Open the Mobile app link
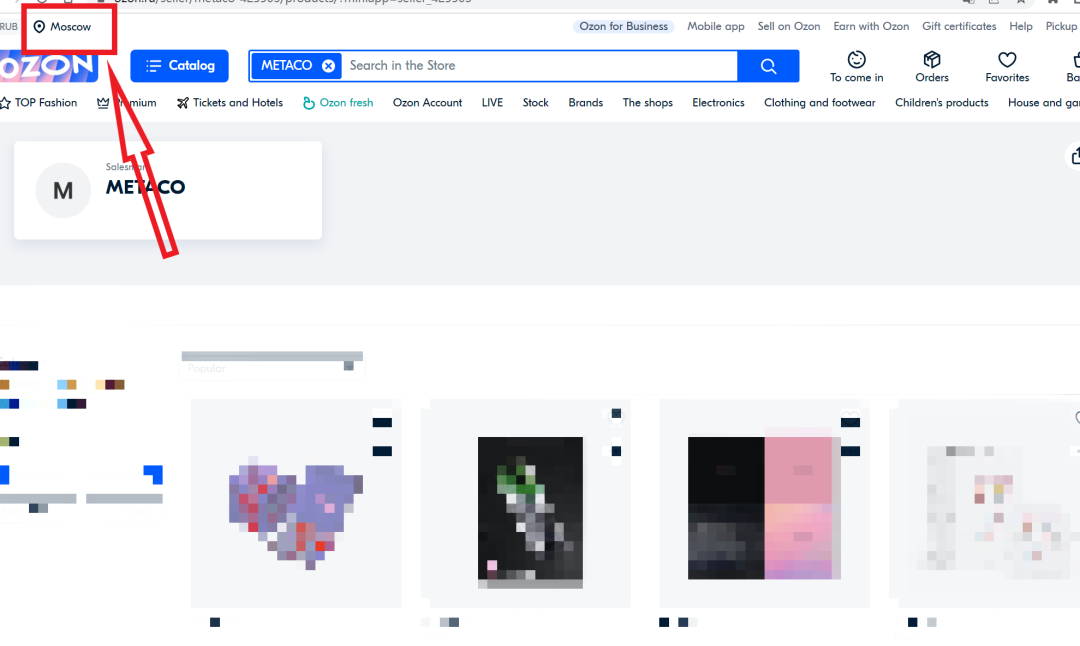This screenshot has height=646, width=1080. tap(716, 26)
